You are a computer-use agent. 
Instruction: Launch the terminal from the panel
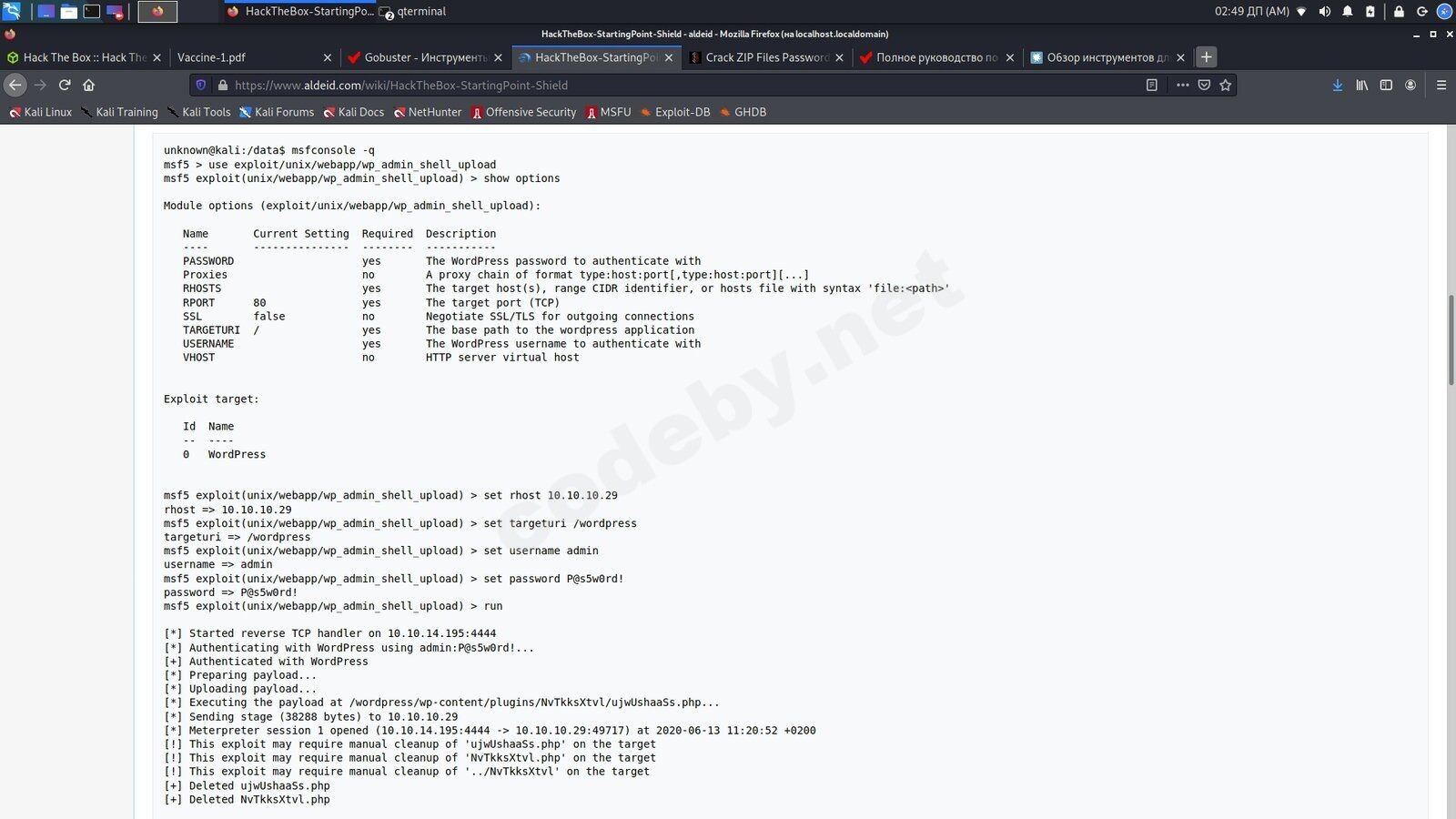[92, 12]
